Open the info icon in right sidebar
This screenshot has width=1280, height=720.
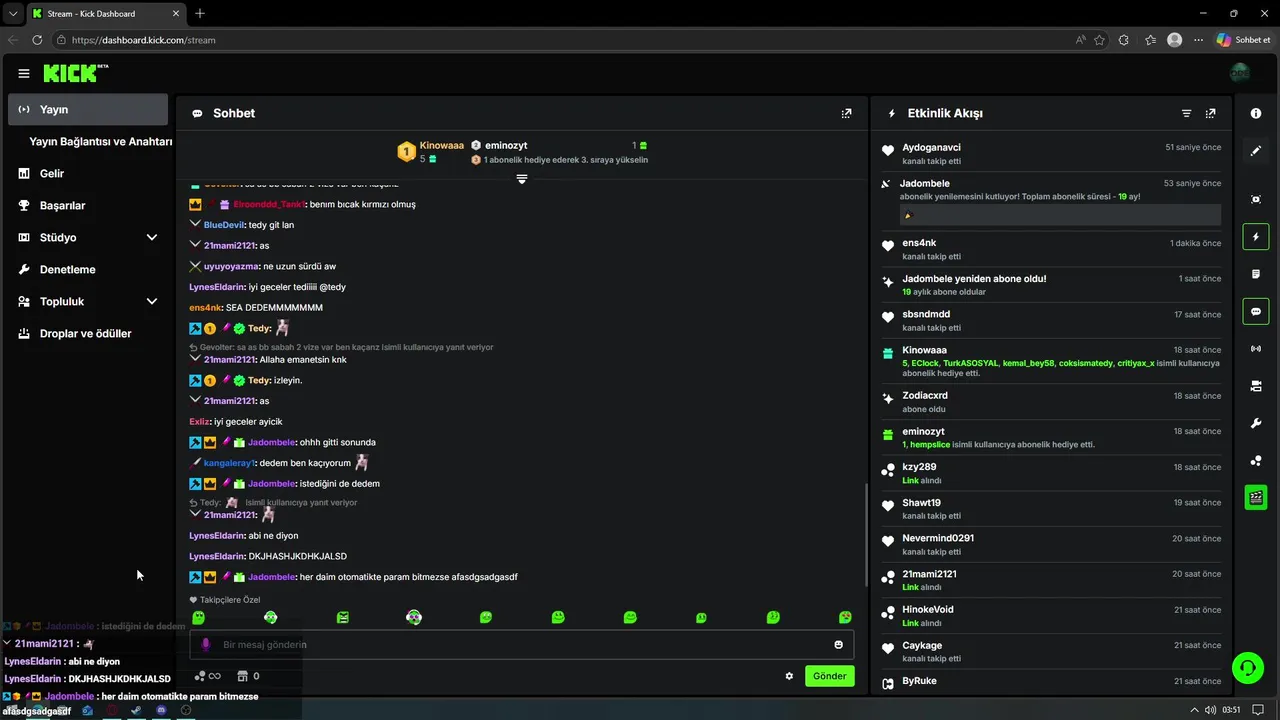tap(1256, 113)
